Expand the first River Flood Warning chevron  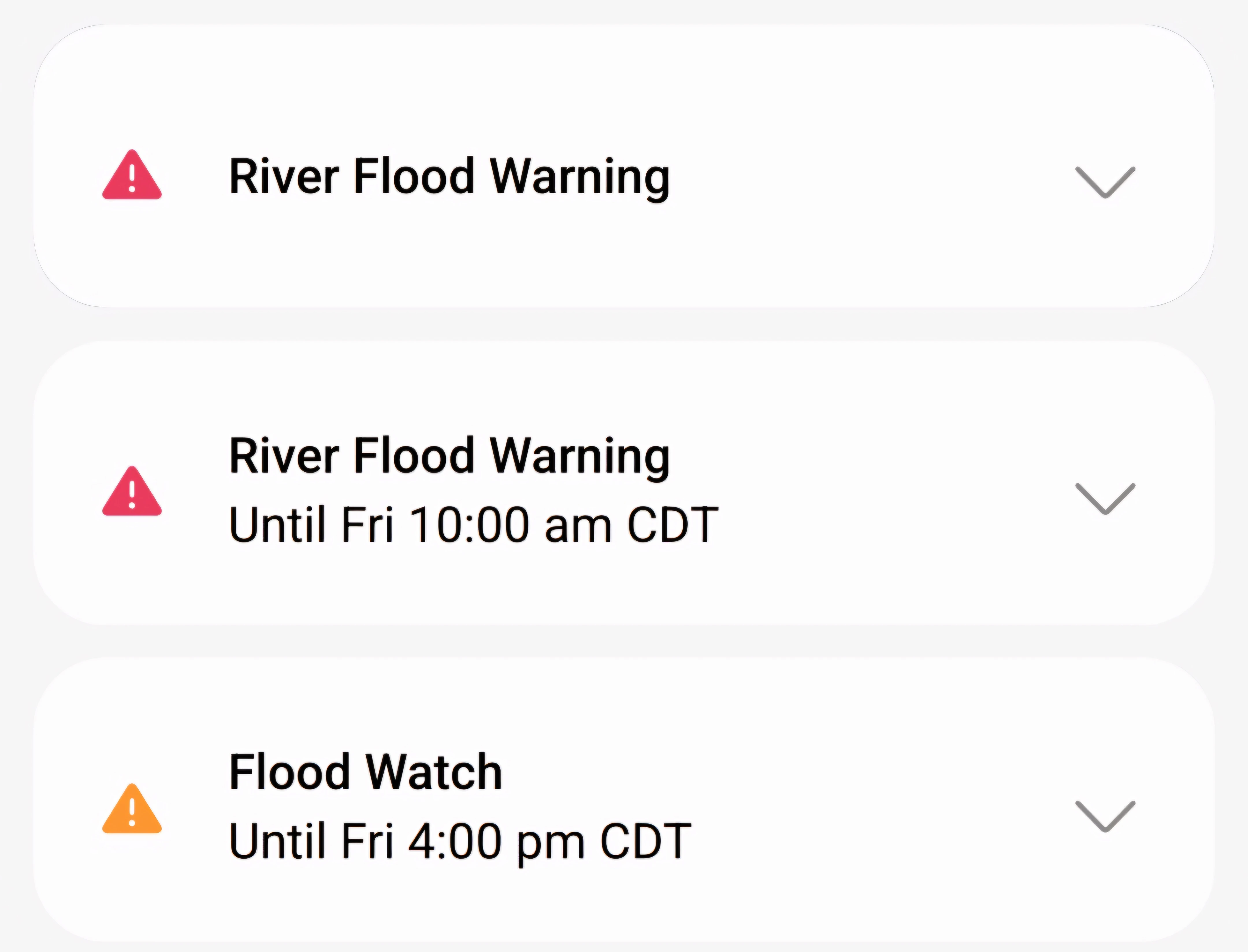(1105, 183)
